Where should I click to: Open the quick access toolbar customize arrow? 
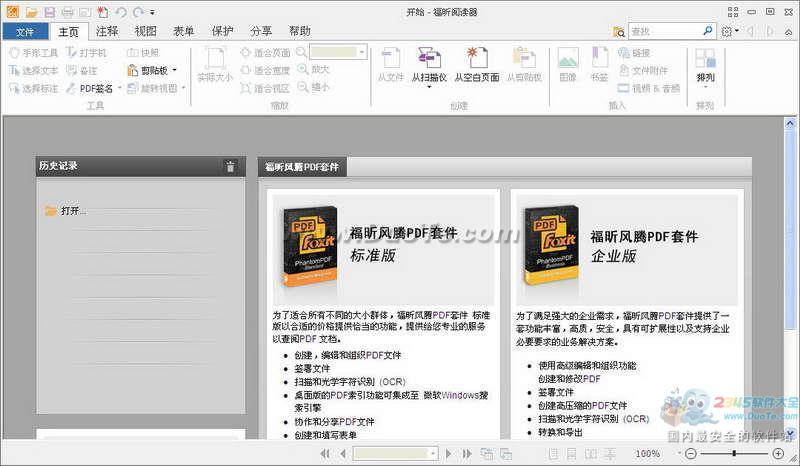click(153, 12)
